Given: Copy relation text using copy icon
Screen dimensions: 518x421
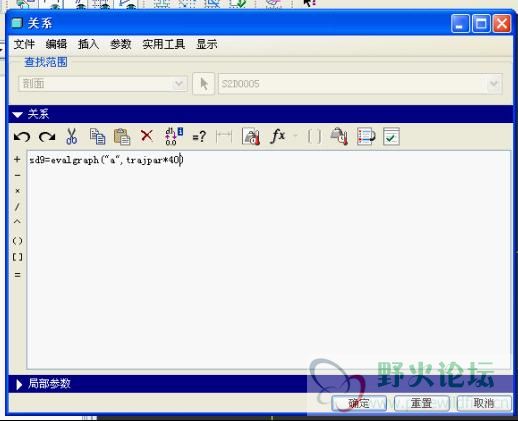Looking at the screenshot, I should [x=97, y=136].
